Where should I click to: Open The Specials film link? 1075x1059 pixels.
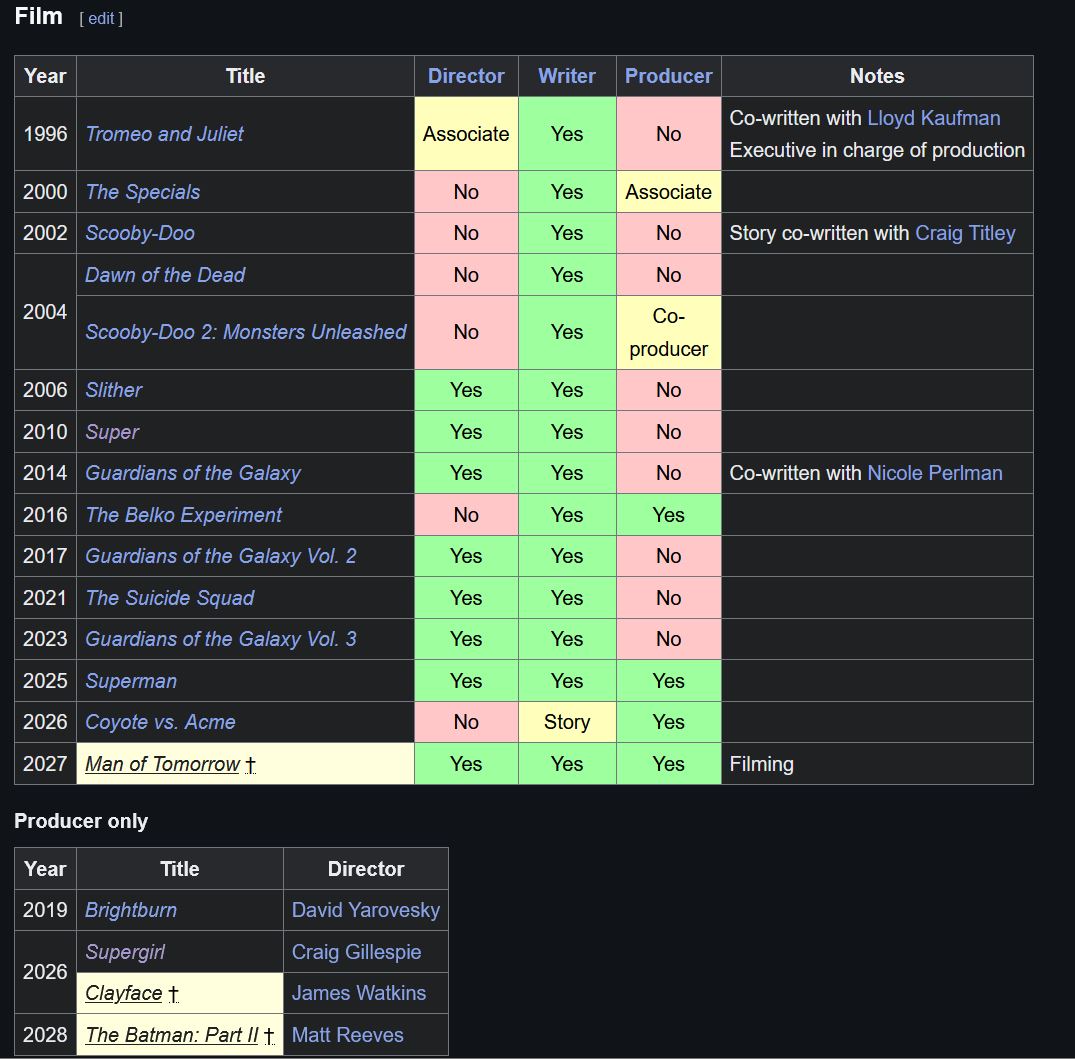[x=143, y=192]
